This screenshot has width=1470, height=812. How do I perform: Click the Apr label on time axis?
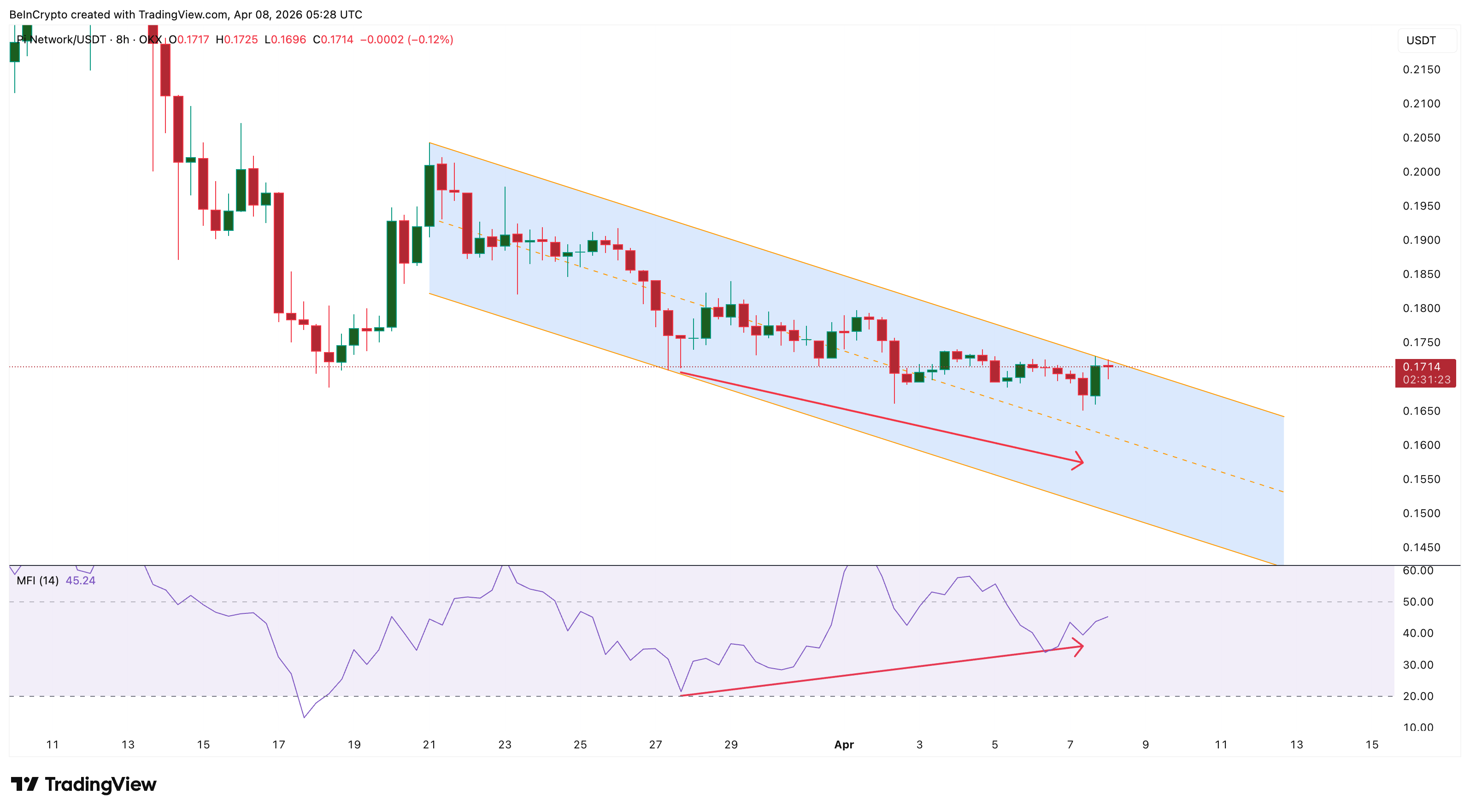click(x=843, y=744)
